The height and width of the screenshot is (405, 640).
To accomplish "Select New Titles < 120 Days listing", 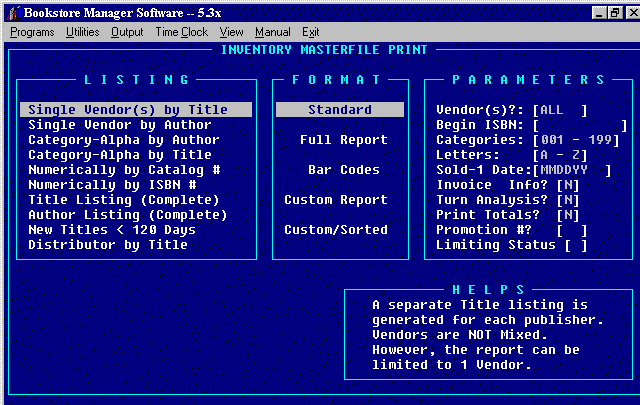I will pos(112,229).
